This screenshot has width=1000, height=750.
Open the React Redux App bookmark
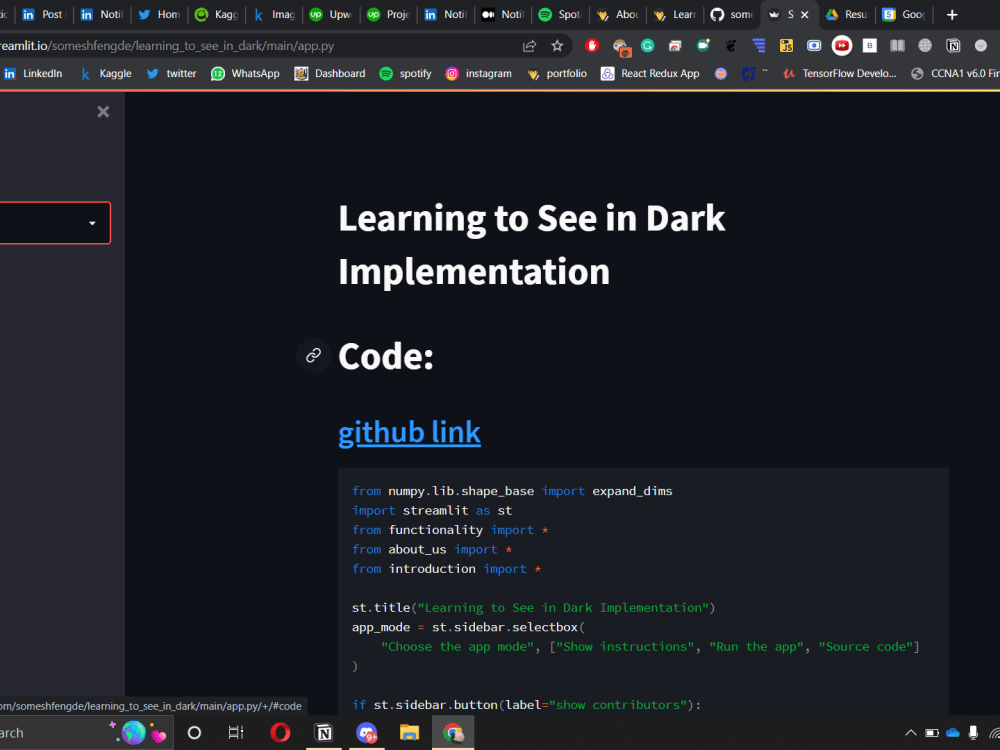[x=651, y=73]
